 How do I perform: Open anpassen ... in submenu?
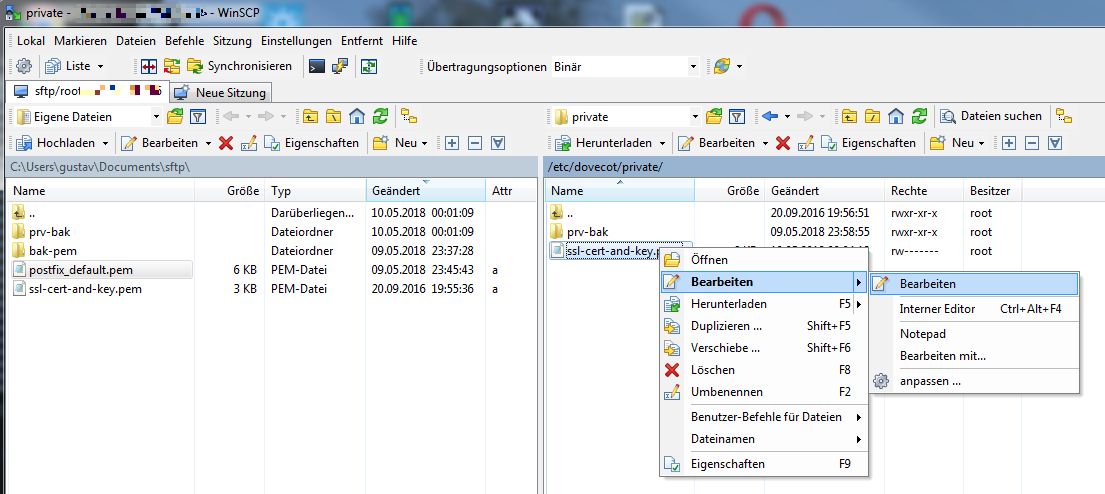coord(975,381)
